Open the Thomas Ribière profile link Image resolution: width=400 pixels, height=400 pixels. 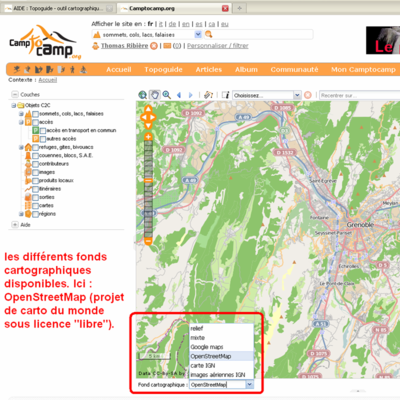125,46
